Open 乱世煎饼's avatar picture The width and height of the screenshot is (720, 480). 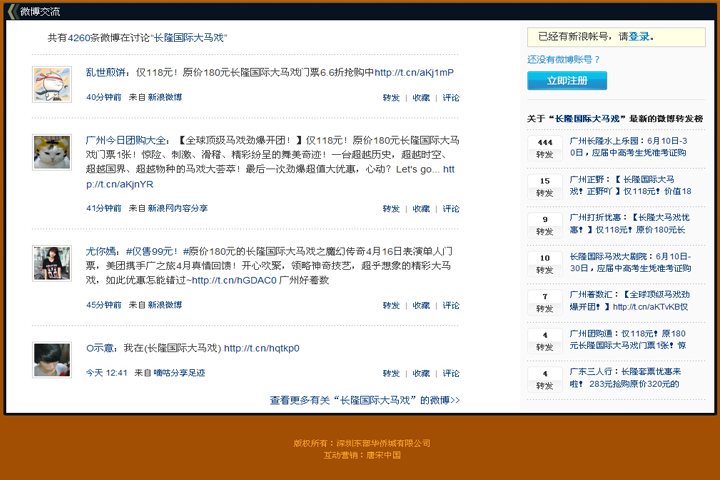[x=50, y=82]
